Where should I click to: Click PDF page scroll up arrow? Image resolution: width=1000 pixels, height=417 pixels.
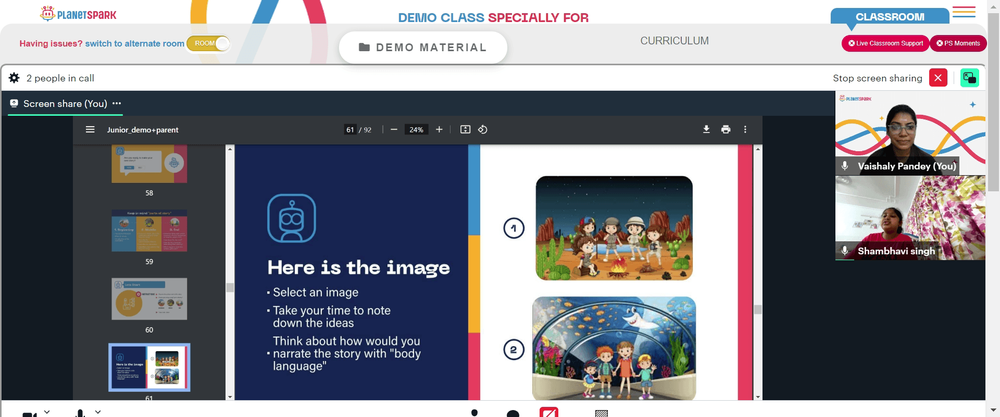click(758, 149)
